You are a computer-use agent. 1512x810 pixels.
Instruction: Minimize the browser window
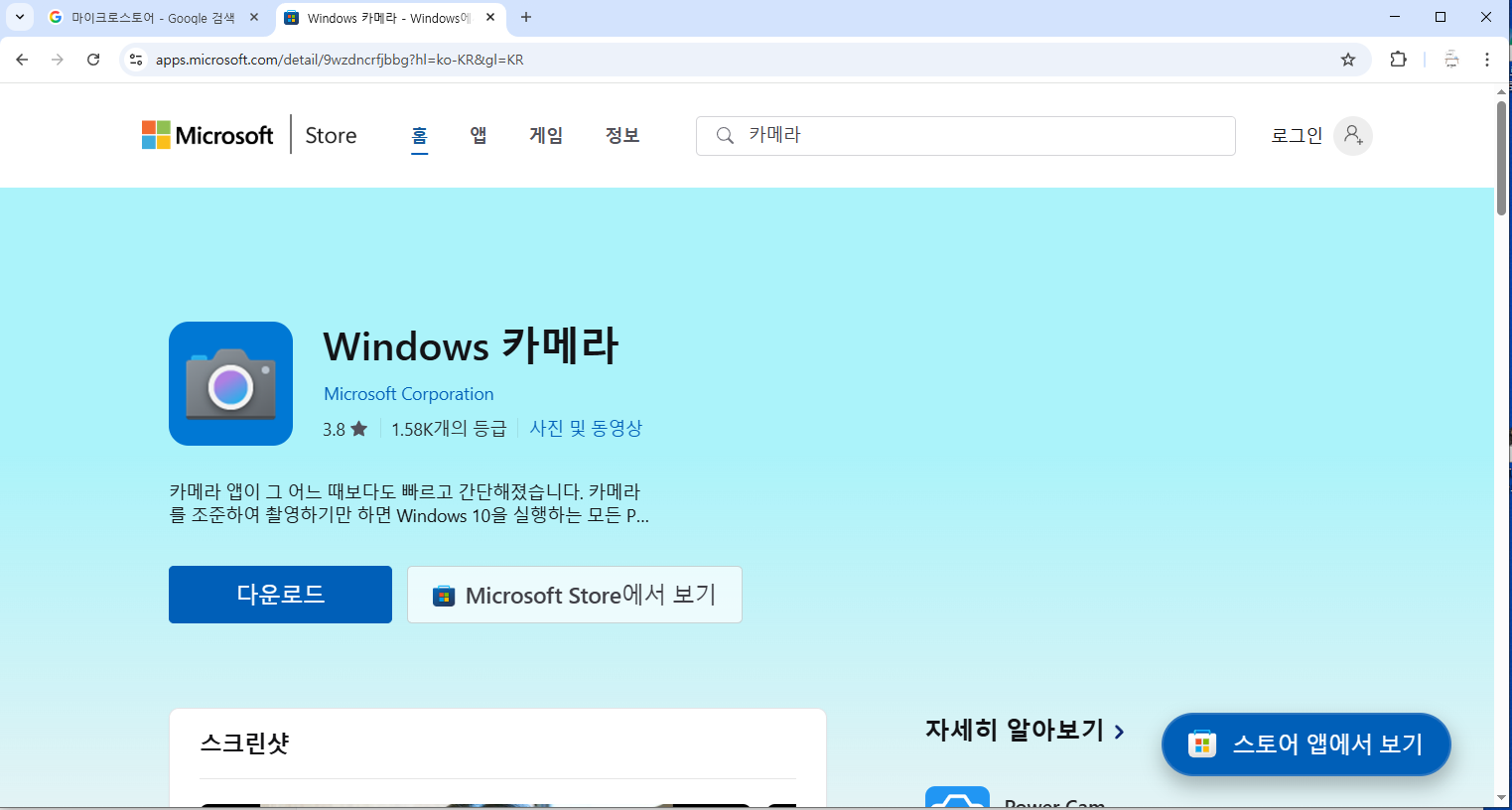pos(1395,17)
